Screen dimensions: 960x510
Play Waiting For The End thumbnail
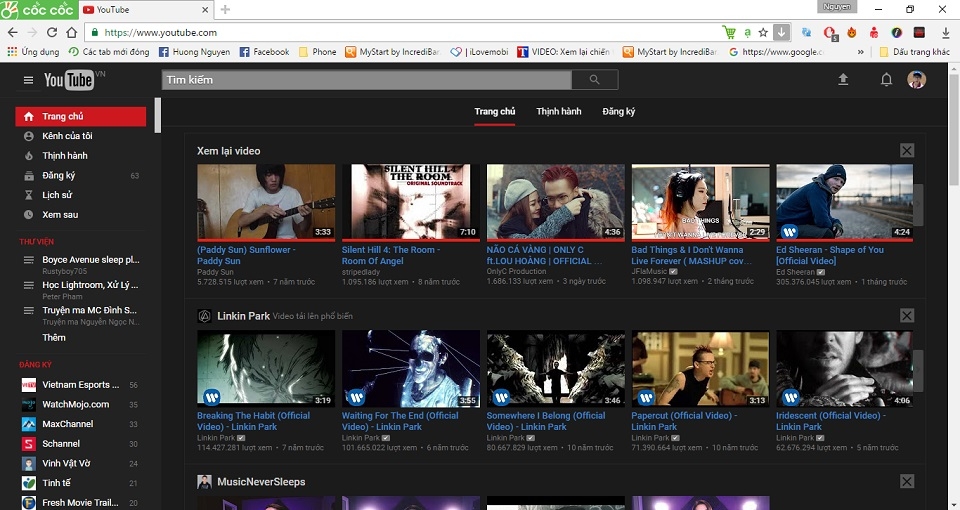coord(411,369)
